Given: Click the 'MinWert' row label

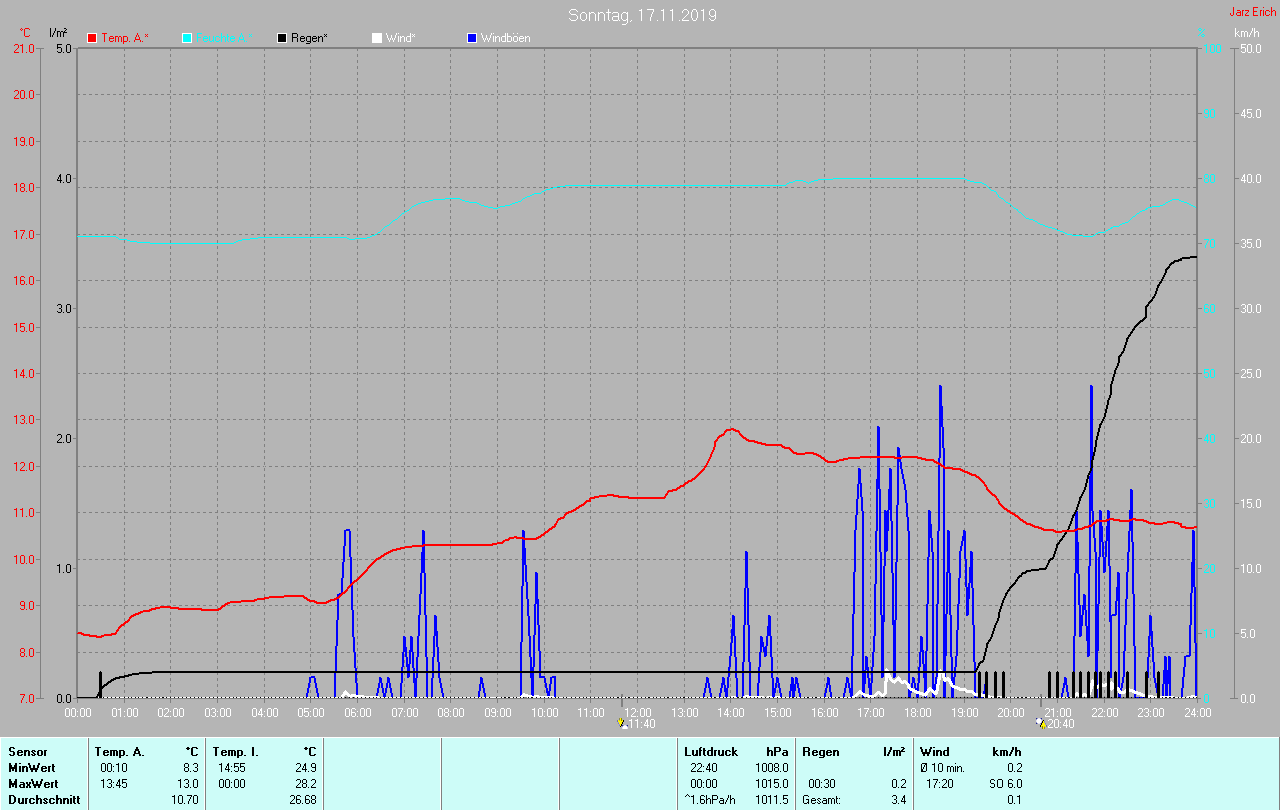Looking at the screenshot, I should click(31, 767).
